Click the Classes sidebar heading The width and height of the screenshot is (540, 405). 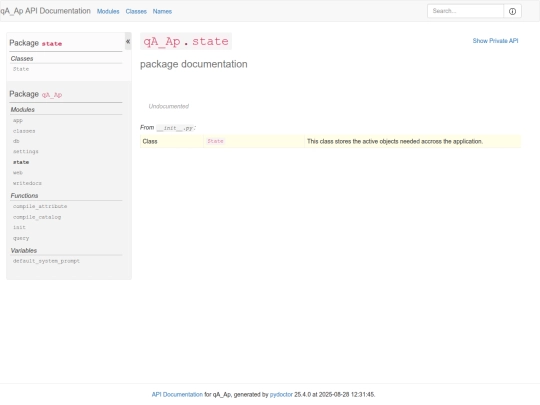click(22, 59)
